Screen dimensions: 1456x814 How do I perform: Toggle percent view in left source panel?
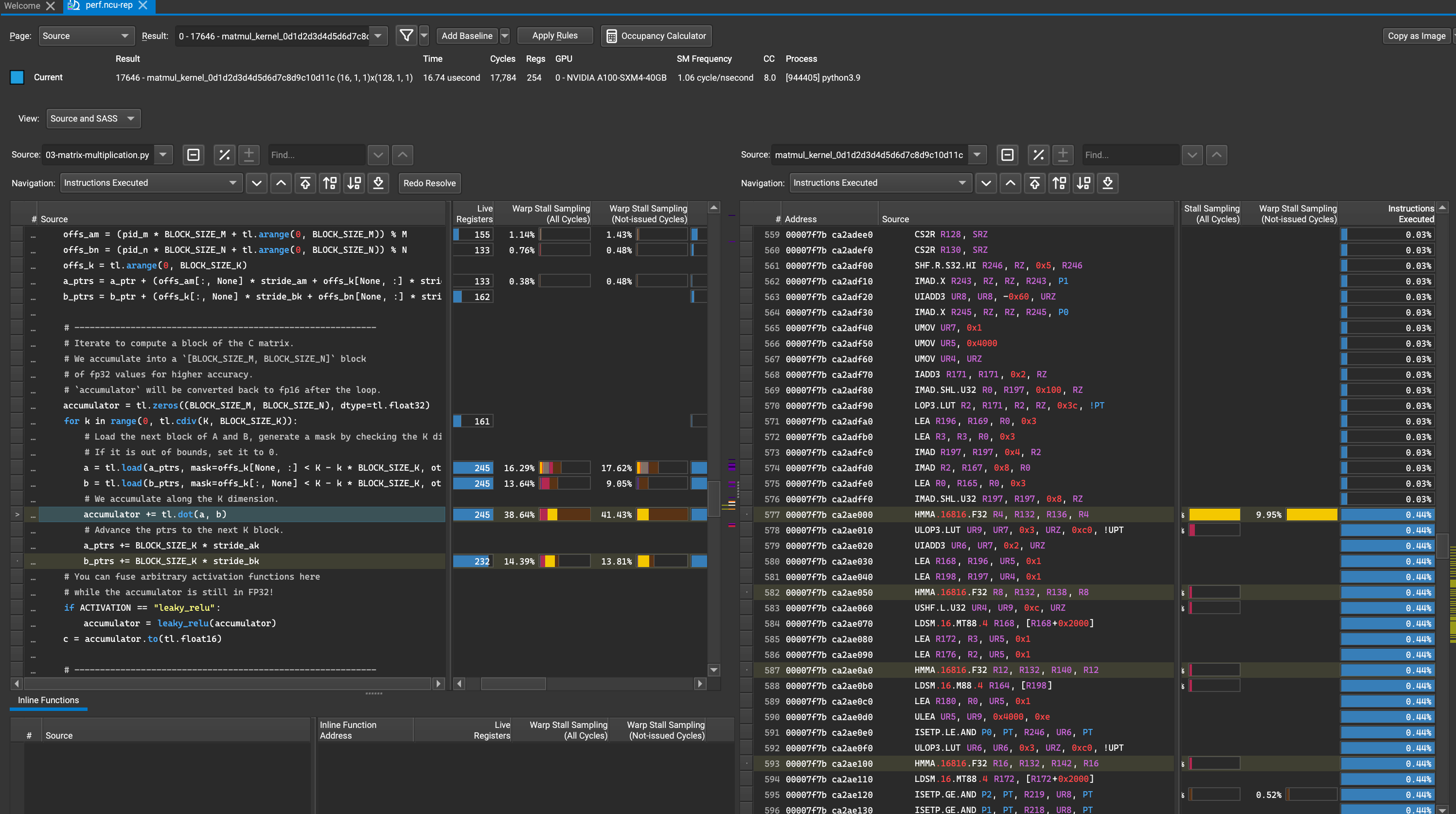224,155
